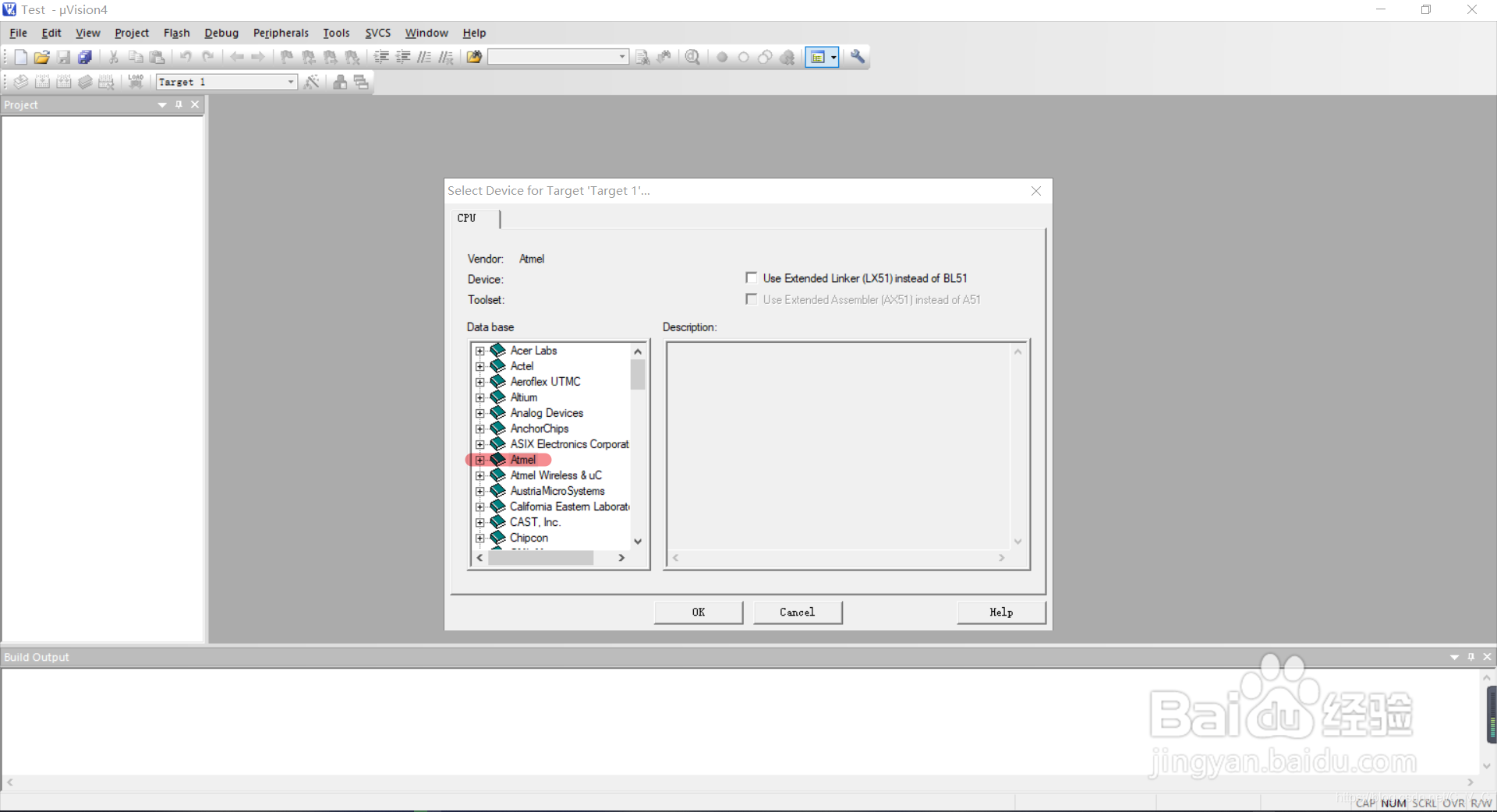Expand the Analog Devices vendor node
The image size is (1497, 812).
(x=480, y=413)
